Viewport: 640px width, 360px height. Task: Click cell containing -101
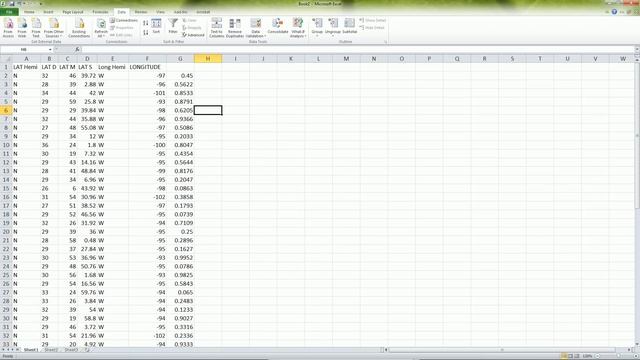(147, 93)
